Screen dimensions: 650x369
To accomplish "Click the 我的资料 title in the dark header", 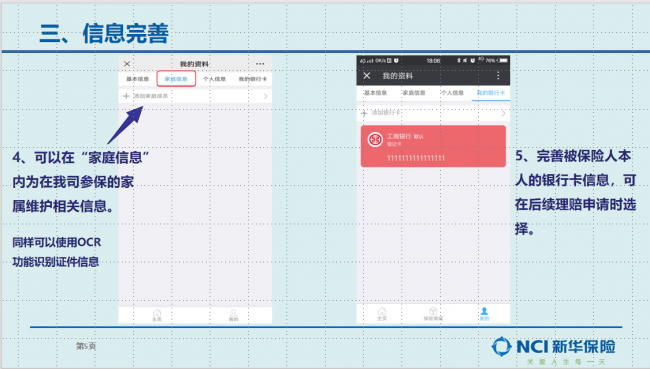I will click(x=398, y=76).
